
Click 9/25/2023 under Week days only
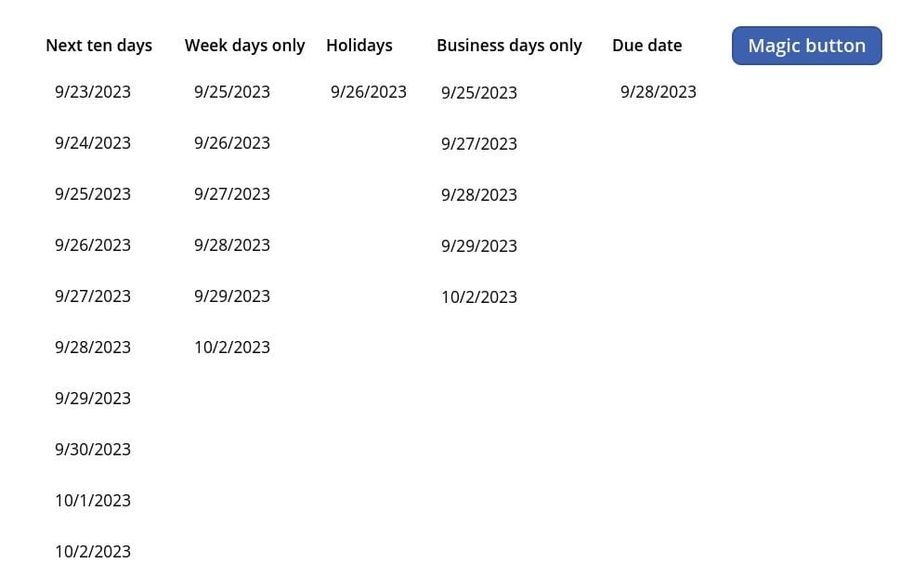coord(232,91)
